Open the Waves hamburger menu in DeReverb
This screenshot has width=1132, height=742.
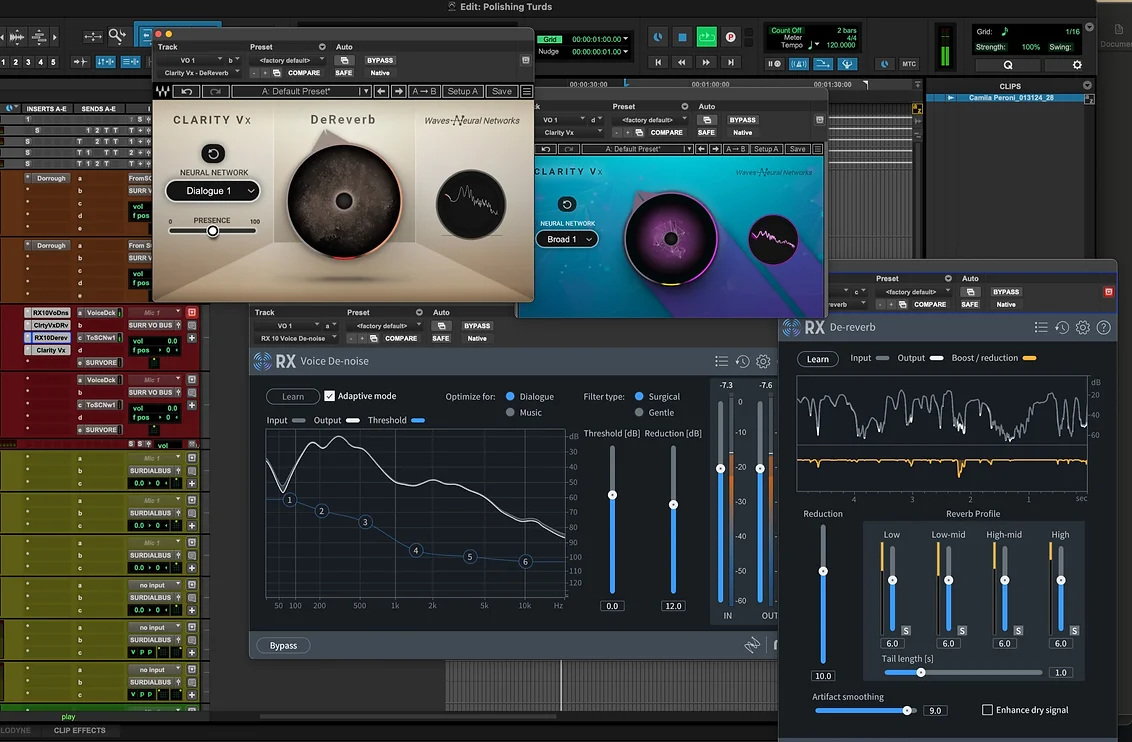pyautogui.click(x=526, y=92)
